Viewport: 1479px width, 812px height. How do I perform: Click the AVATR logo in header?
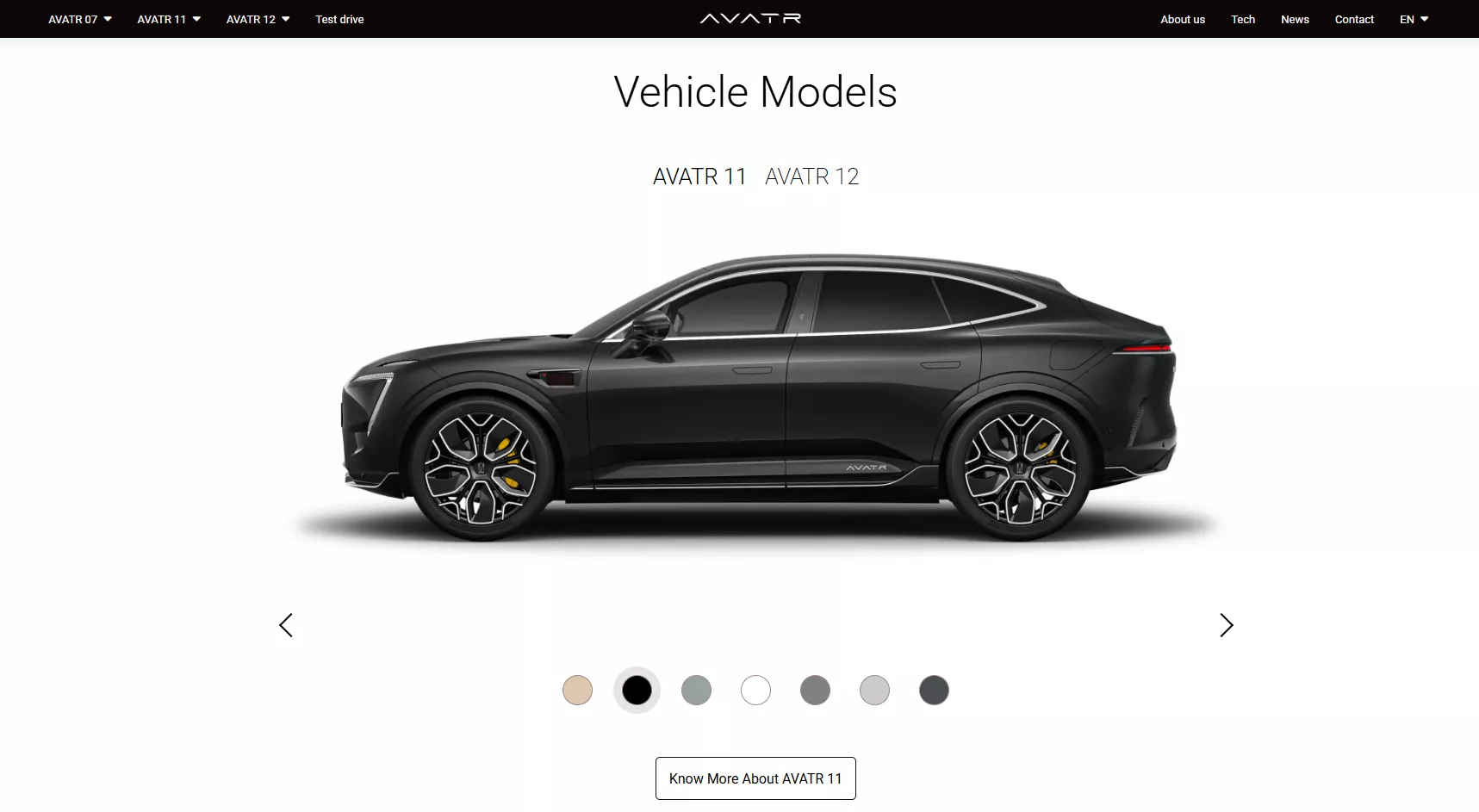point(750,18)
